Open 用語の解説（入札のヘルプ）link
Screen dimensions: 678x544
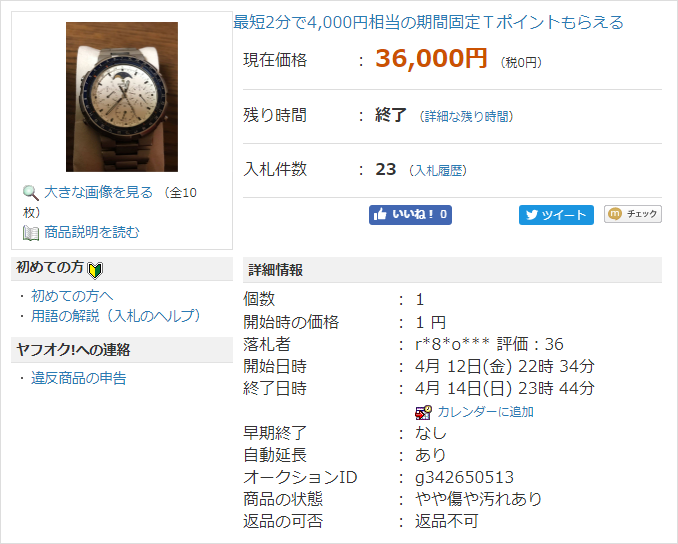(x=116, y=316)
